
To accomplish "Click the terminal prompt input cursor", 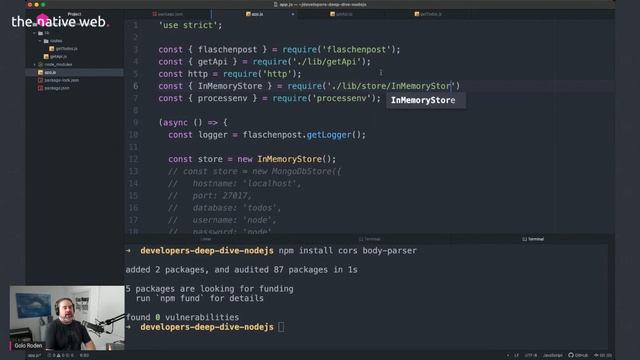I will coord(281,327).
